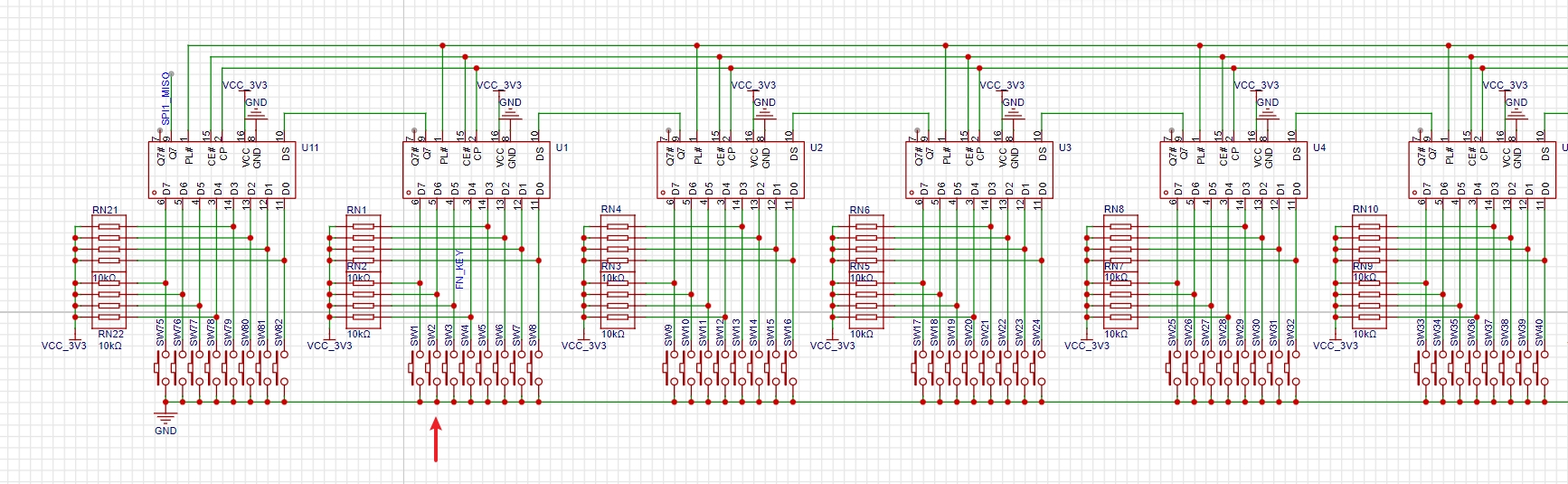
Task: Select the SW82 switch label
Action: click(279, 333)
